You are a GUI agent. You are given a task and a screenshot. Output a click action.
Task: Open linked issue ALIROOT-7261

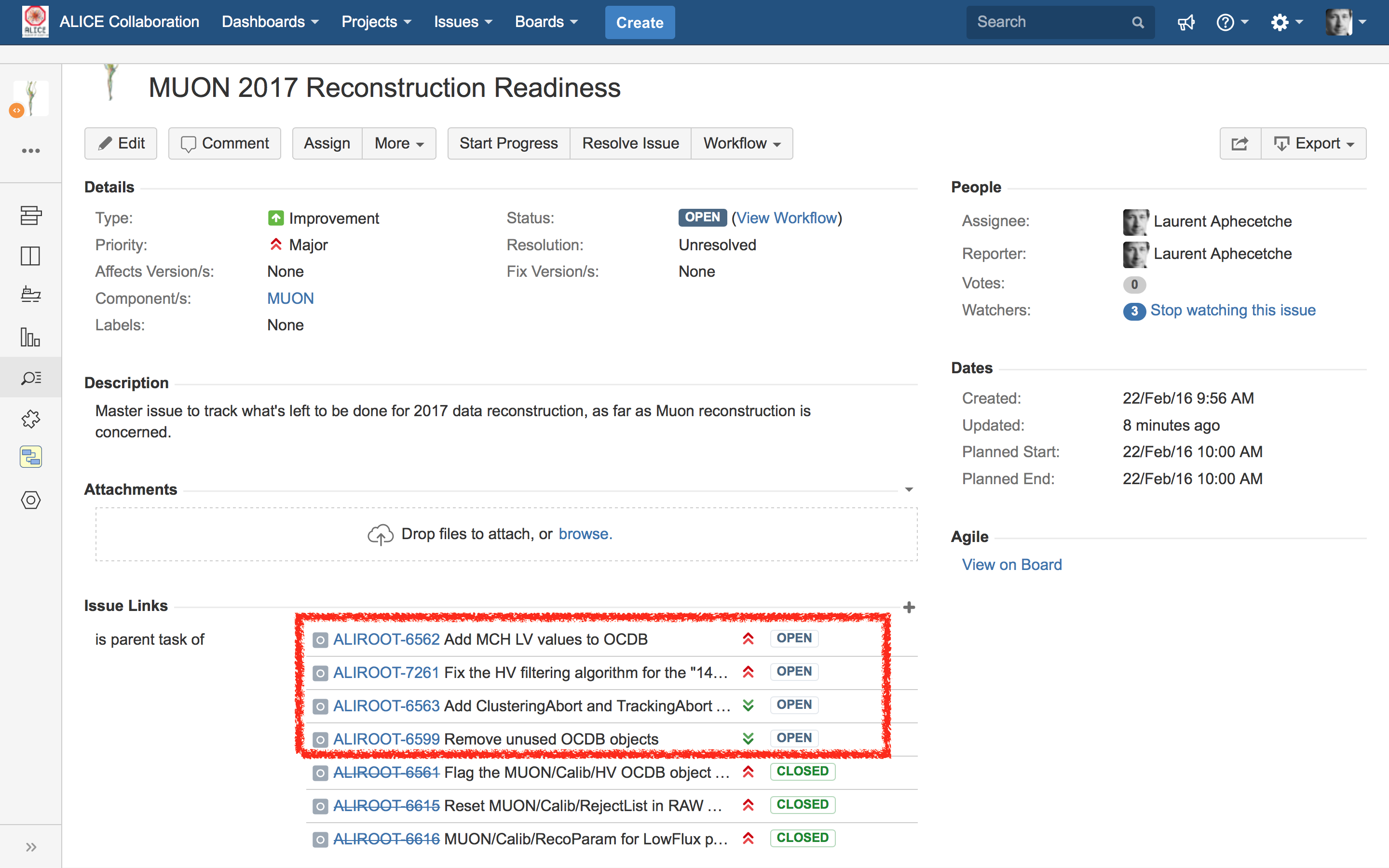(x=386, y=673)
